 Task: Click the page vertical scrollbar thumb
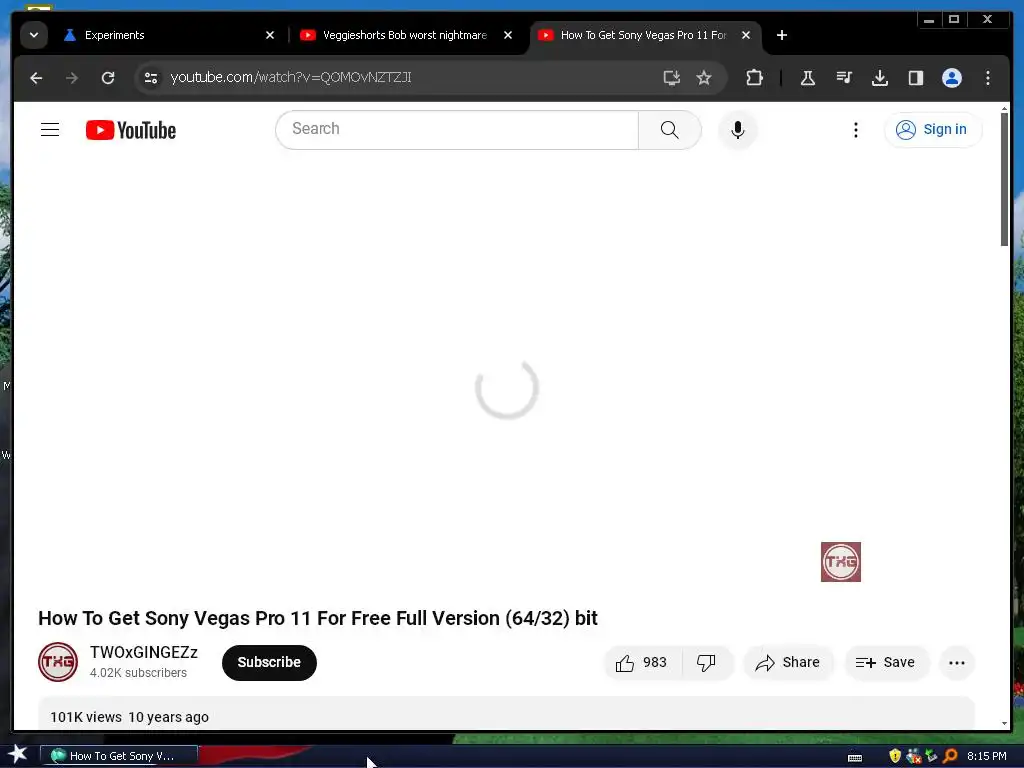point(1004,180)
